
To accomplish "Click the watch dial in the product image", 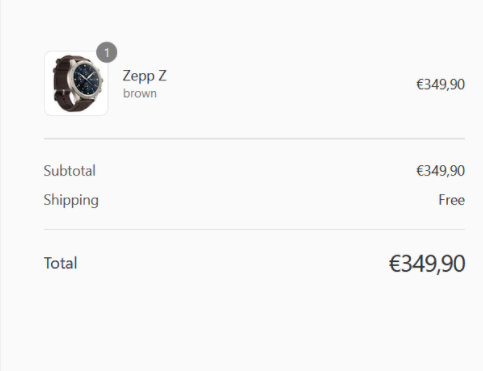I will click(87, 77).
